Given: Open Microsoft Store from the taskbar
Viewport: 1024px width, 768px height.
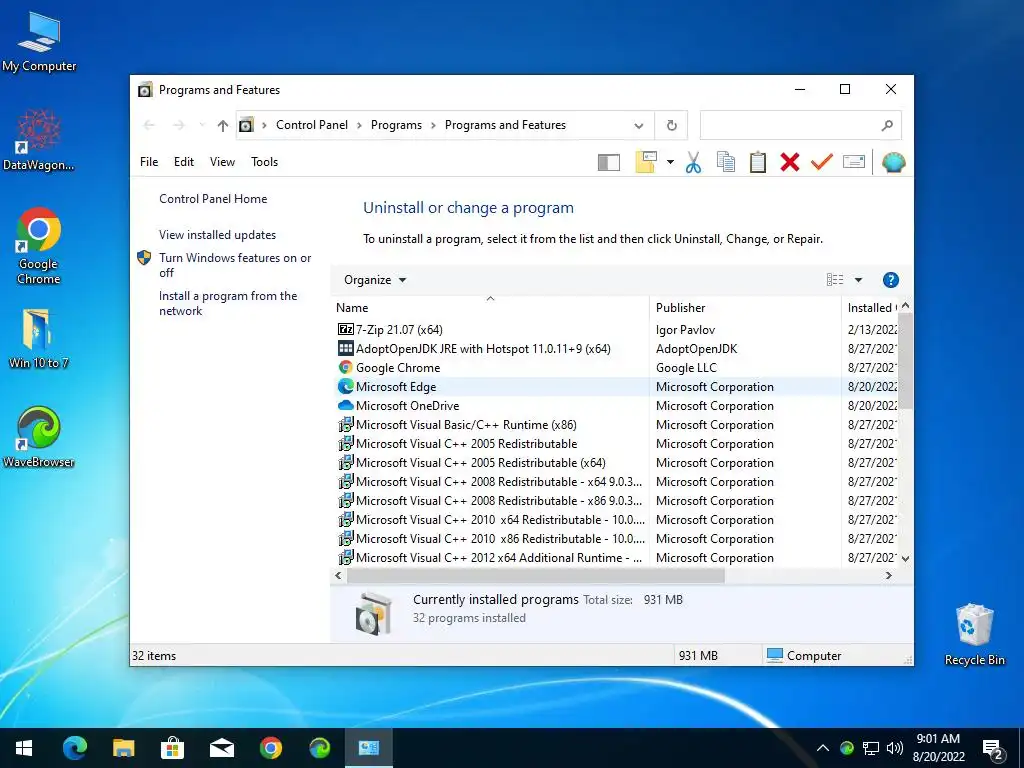Looking at the screenshot, I should [x=172, y=748].
